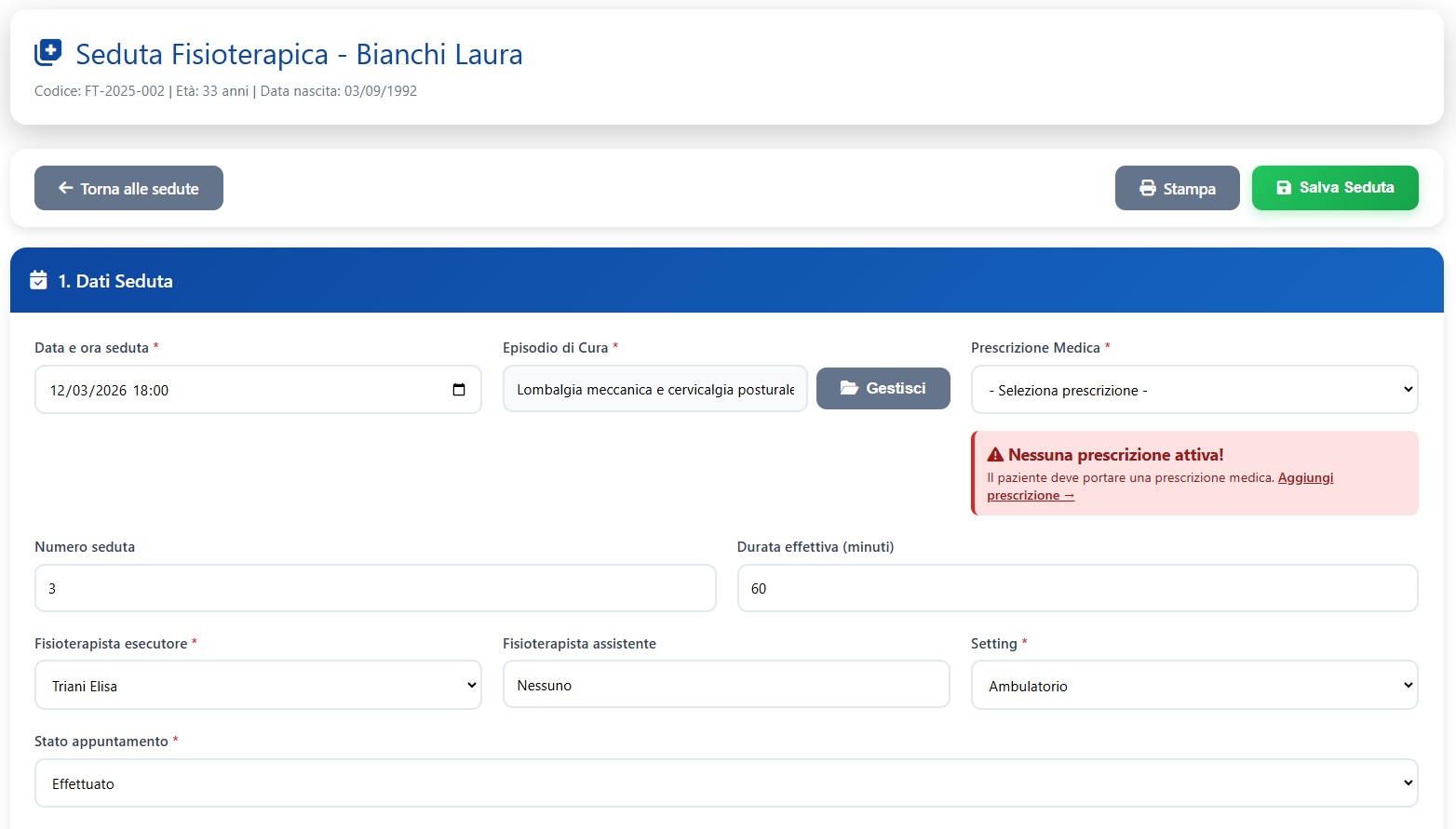Click the Durata effettiva minutes field
The width and height of the screenshot is (1456, 829).
coord(1076,588)
